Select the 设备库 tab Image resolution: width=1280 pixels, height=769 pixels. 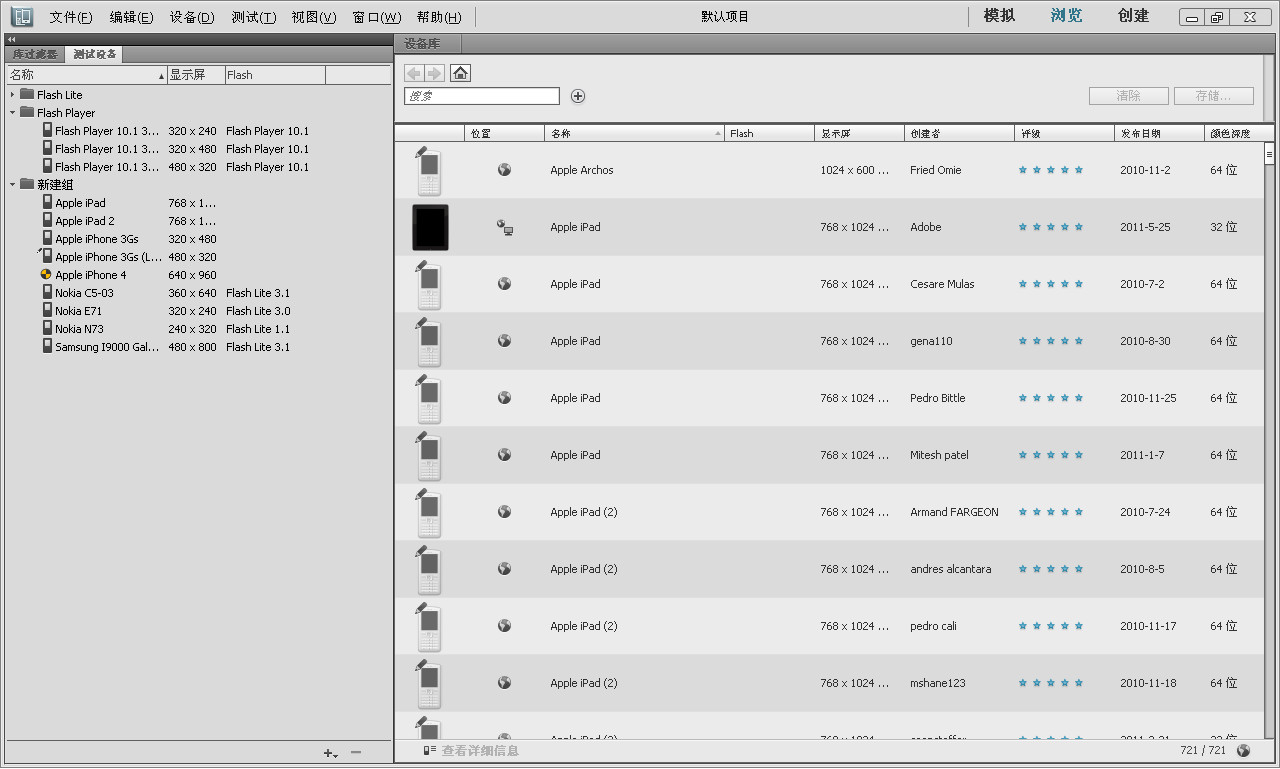coord(429,43)
